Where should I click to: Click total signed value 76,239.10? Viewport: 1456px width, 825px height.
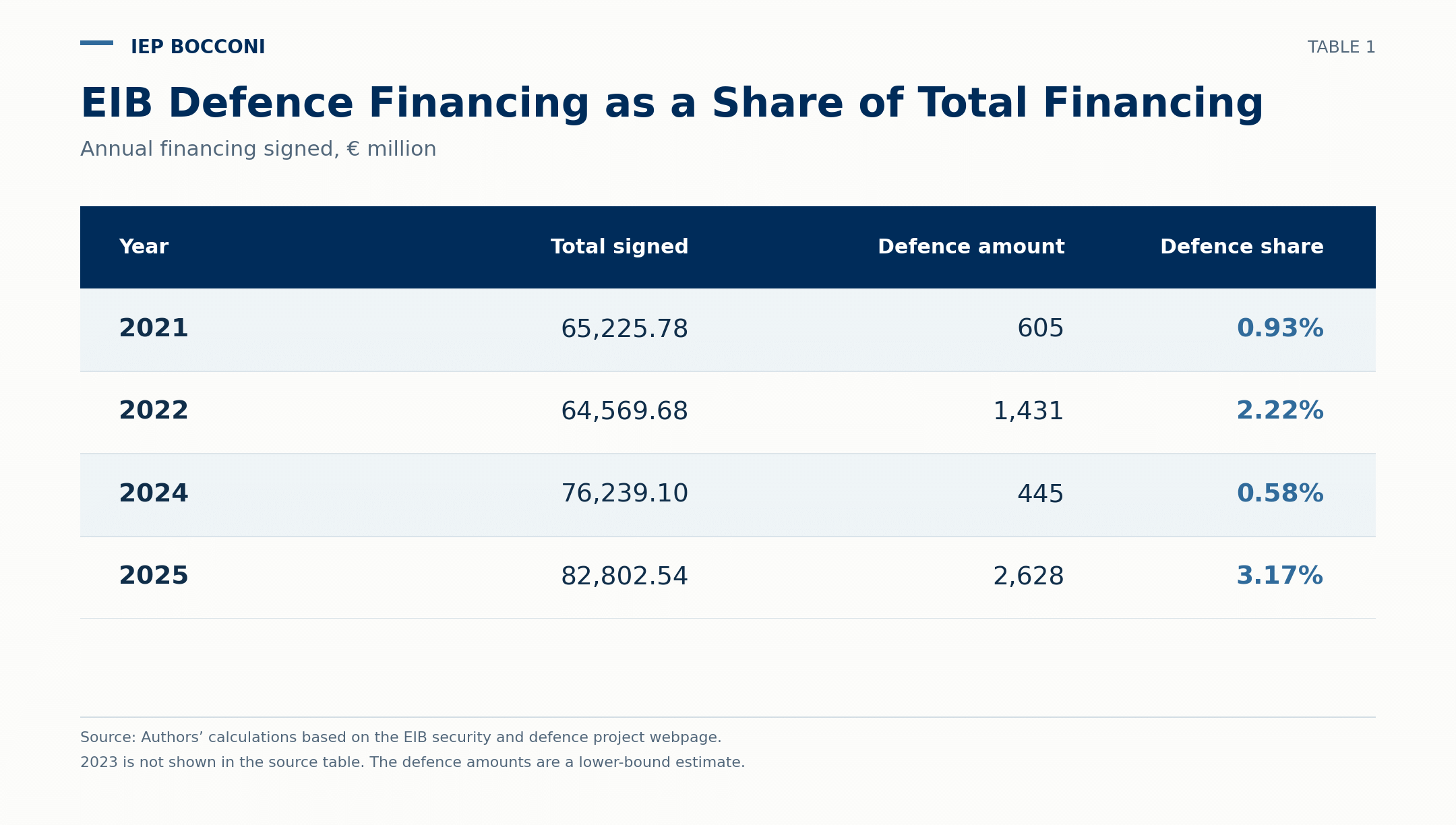[625, 495]
